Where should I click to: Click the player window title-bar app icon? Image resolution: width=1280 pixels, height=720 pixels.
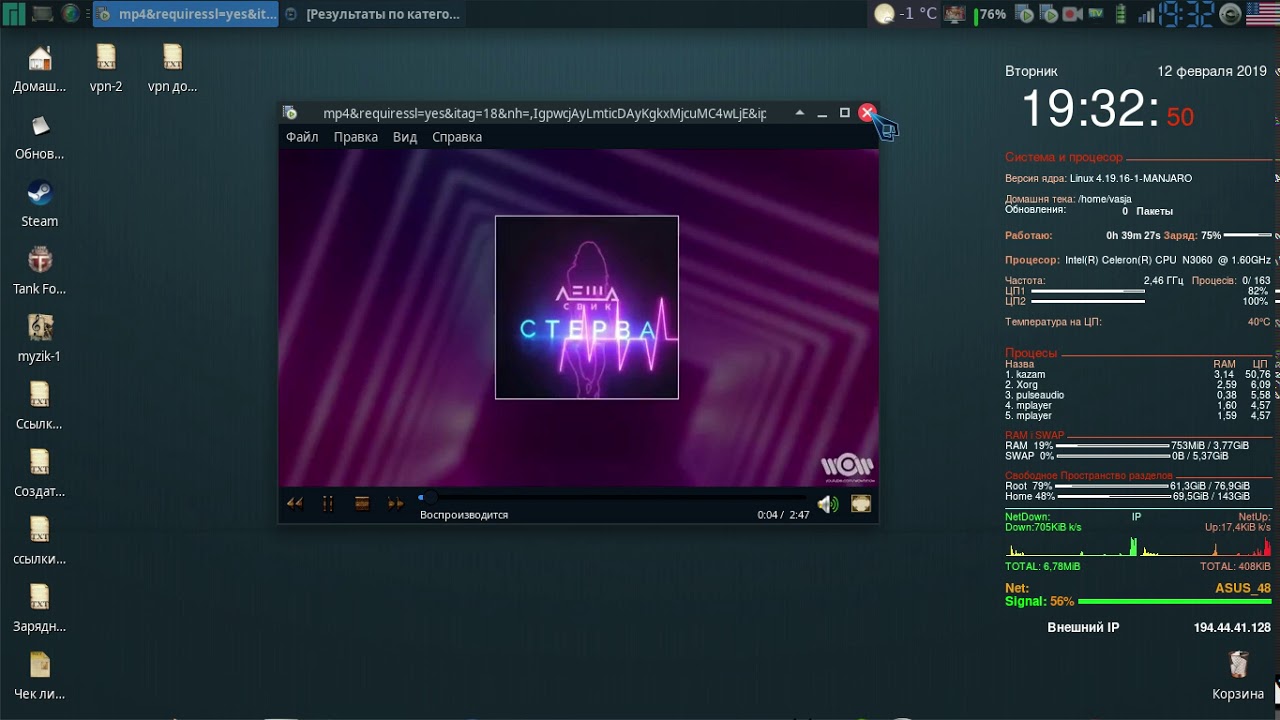pyautogui.click(x=290, y=113)
